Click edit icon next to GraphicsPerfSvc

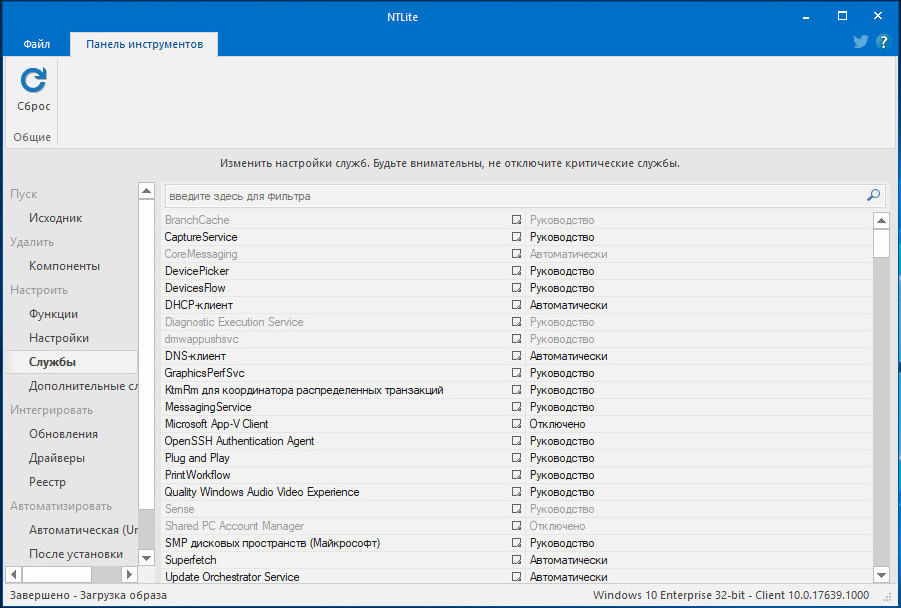coord(516,373)
